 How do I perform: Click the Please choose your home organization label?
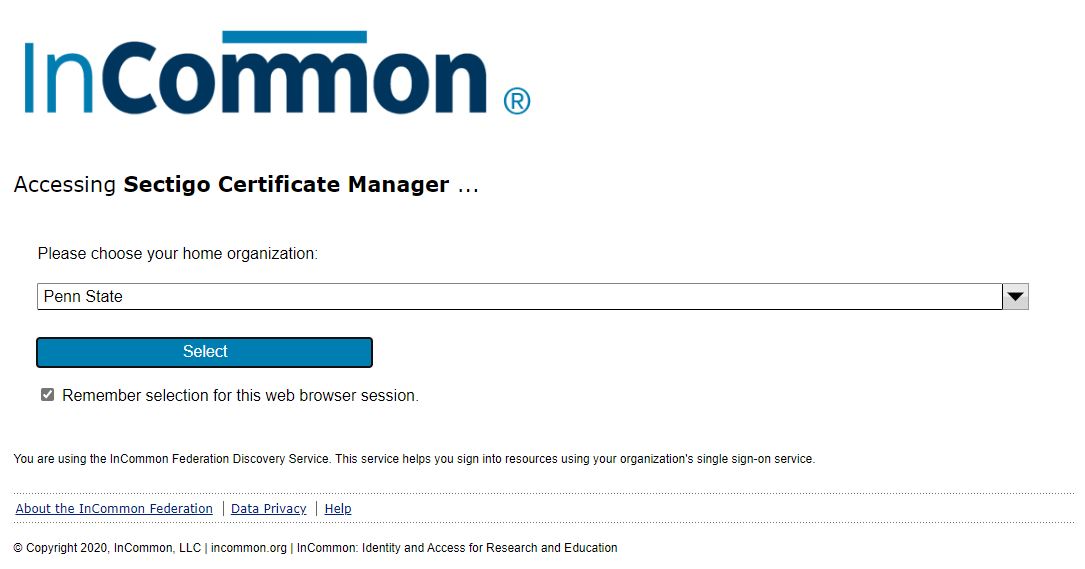178,253
